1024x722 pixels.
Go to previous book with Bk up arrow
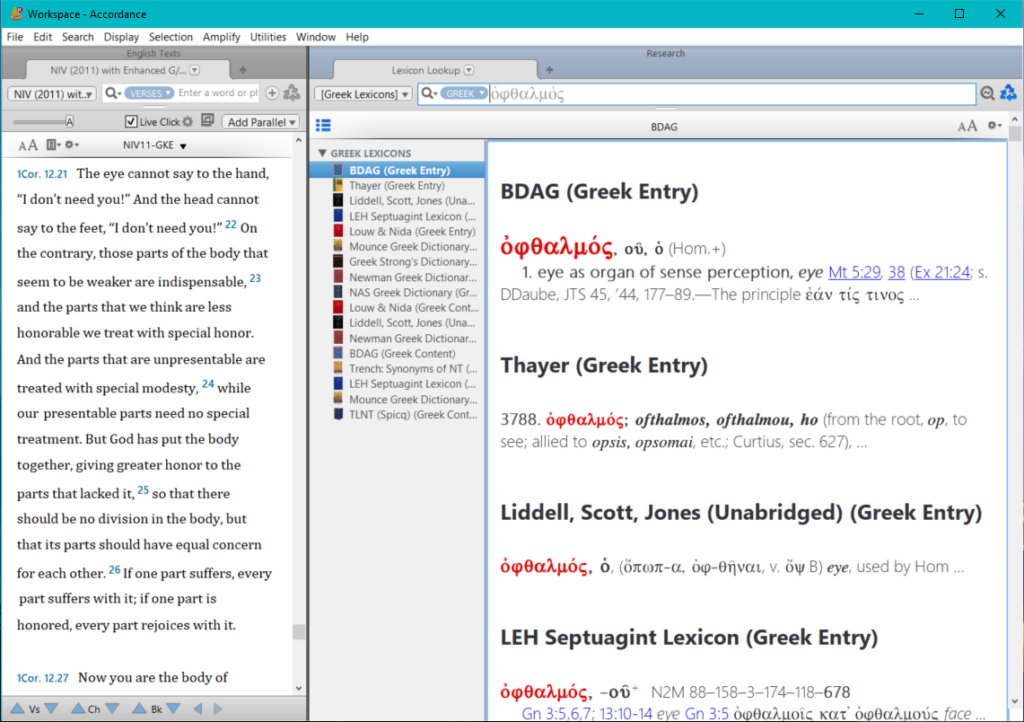[x=139, y=708]
